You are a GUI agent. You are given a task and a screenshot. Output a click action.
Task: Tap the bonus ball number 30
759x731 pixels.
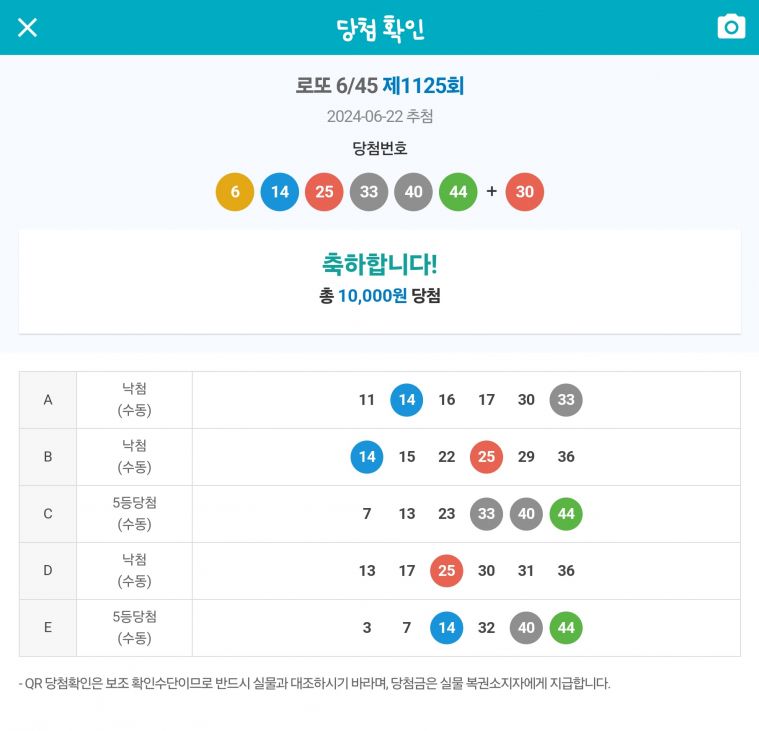point(525,192)
